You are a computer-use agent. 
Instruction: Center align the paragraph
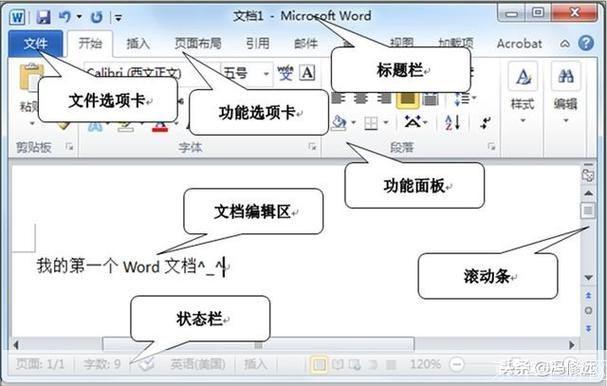(x=360, y=98)
